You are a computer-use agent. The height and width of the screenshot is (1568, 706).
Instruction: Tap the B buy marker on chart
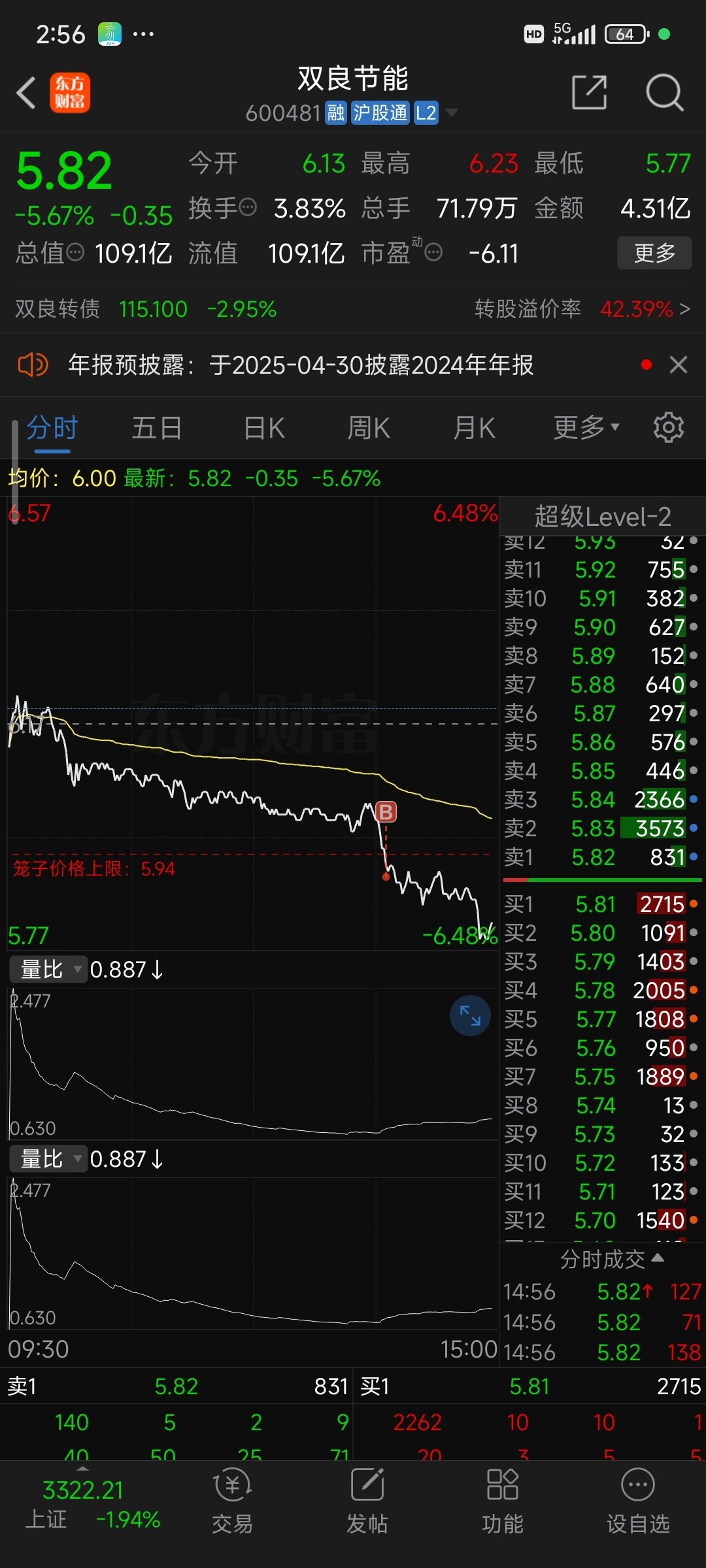click(x=386, y=812)
